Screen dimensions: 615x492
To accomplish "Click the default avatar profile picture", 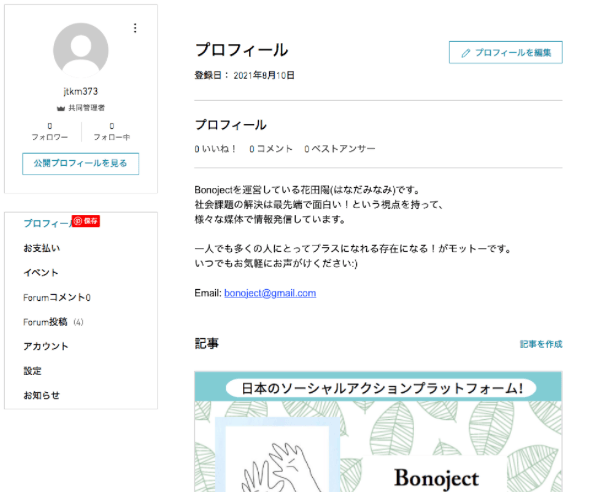I will click(x=80, y=50).
